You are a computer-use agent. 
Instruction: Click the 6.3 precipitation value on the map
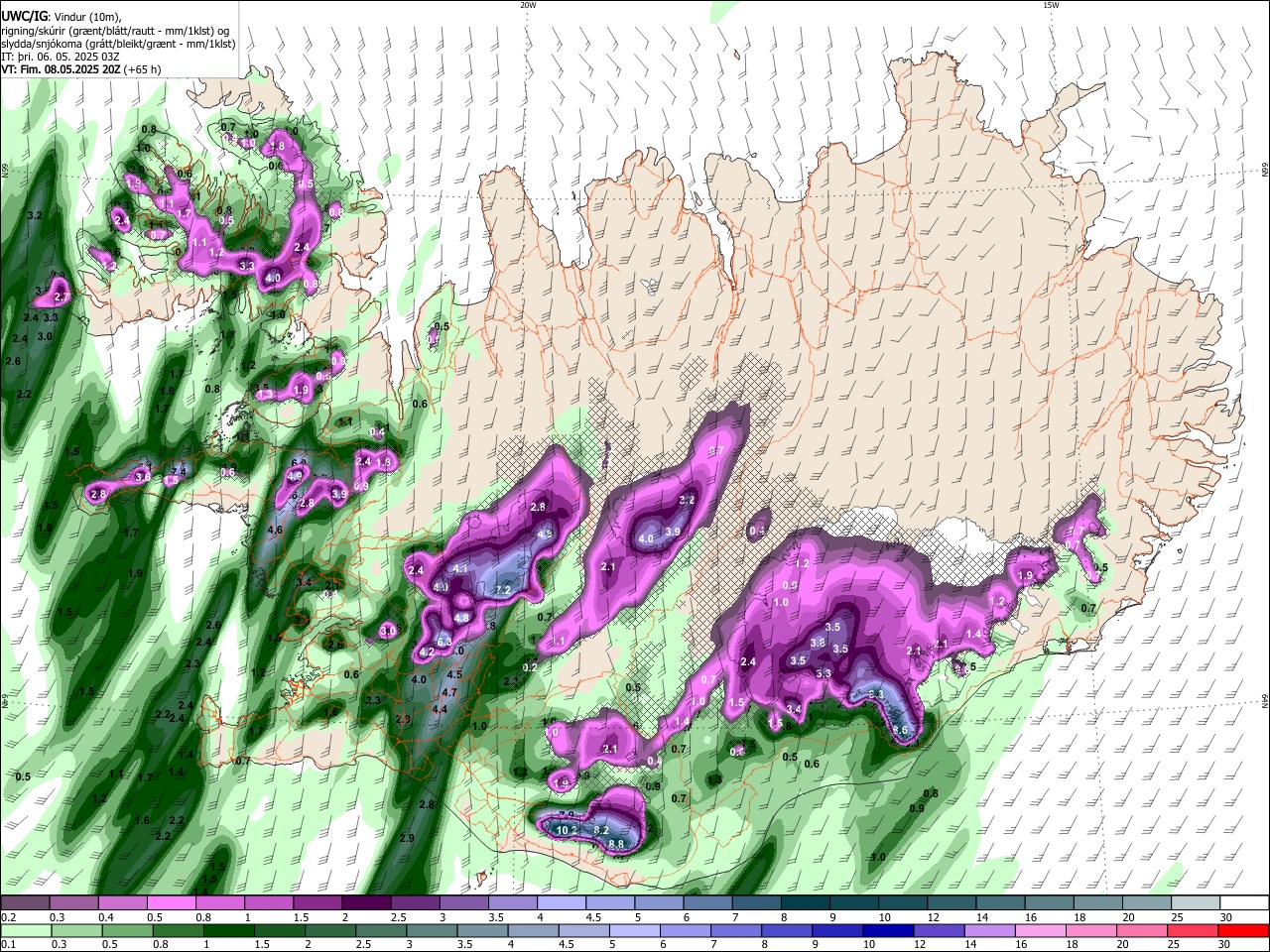coord(444,642)
